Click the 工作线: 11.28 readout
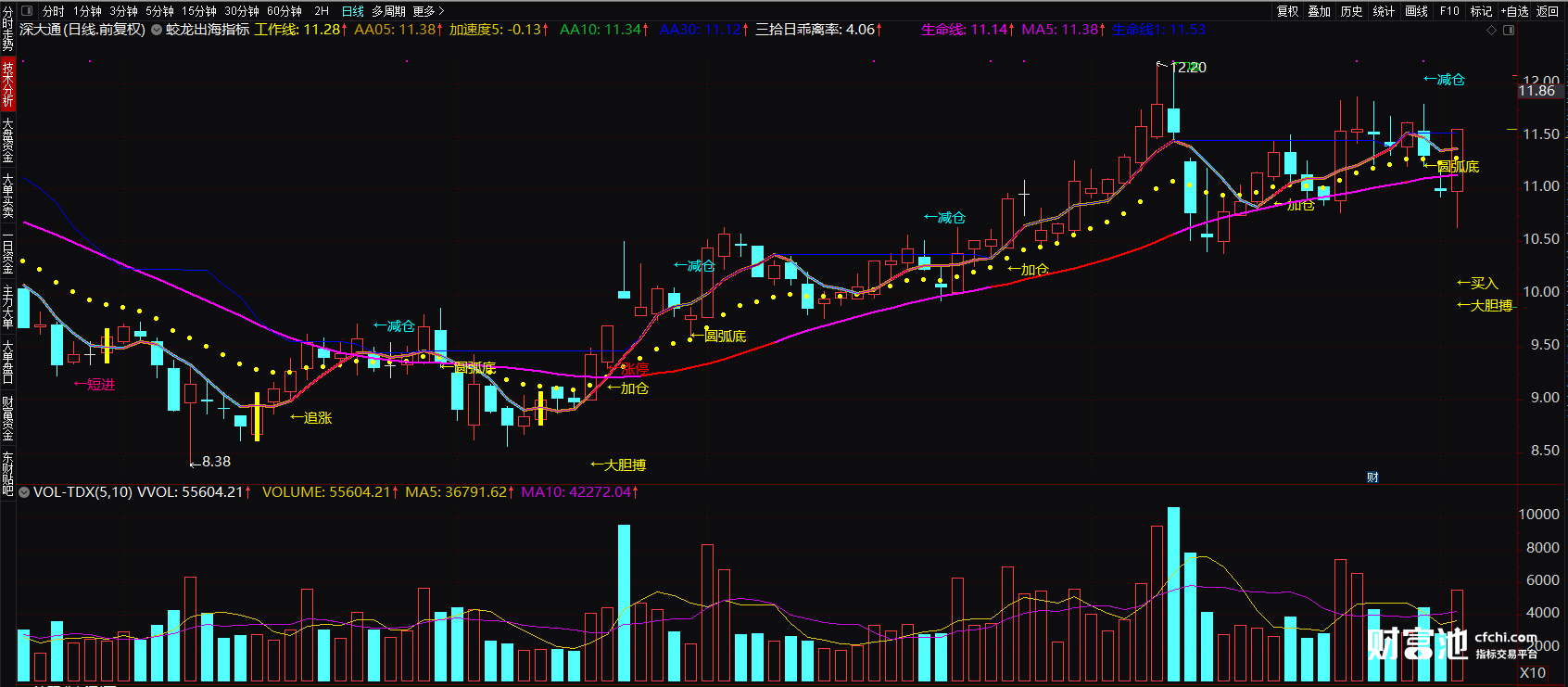 (301, 30)
